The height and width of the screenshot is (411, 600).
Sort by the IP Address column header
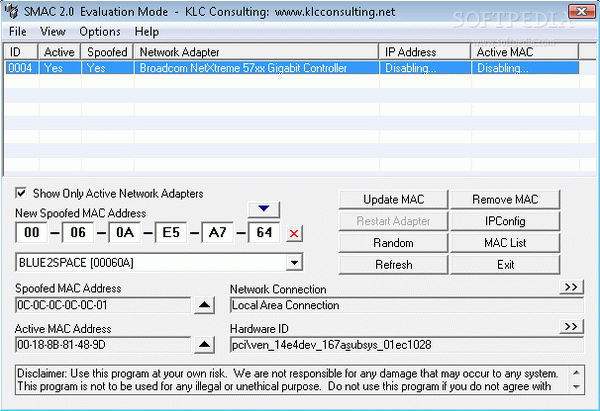click(x=425, y=52)
